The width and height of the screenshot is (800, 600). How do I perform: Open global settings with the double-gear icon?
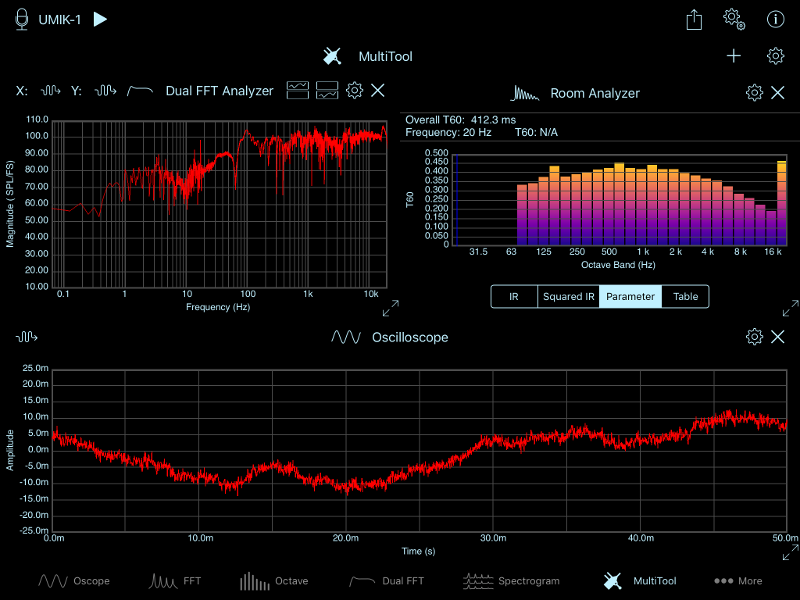click(734, 19)
